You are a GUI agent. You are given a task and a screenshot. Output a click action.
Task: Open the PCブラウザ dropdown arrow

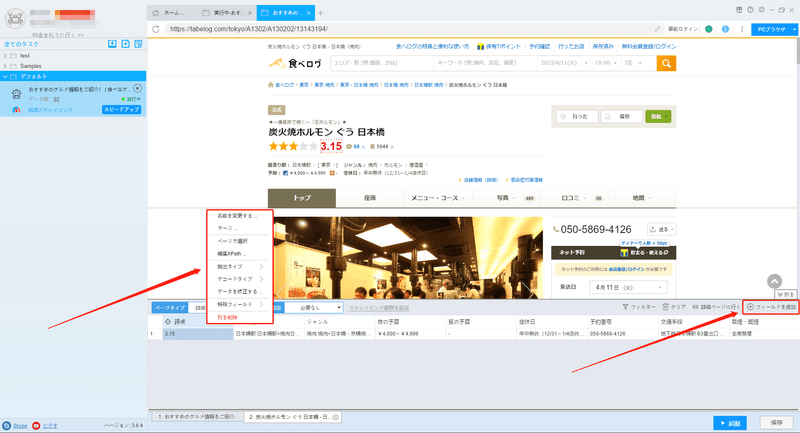click(x=794, y=30)
